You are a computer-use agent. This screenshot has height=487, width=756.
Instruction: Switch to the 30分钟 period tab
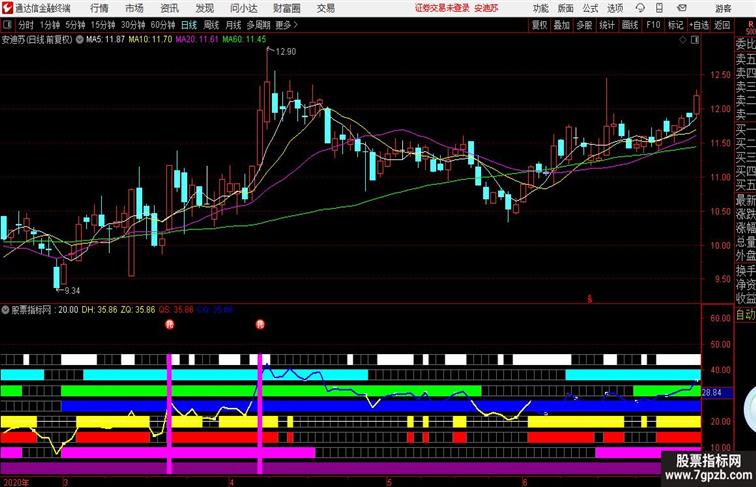coord(133,25)
